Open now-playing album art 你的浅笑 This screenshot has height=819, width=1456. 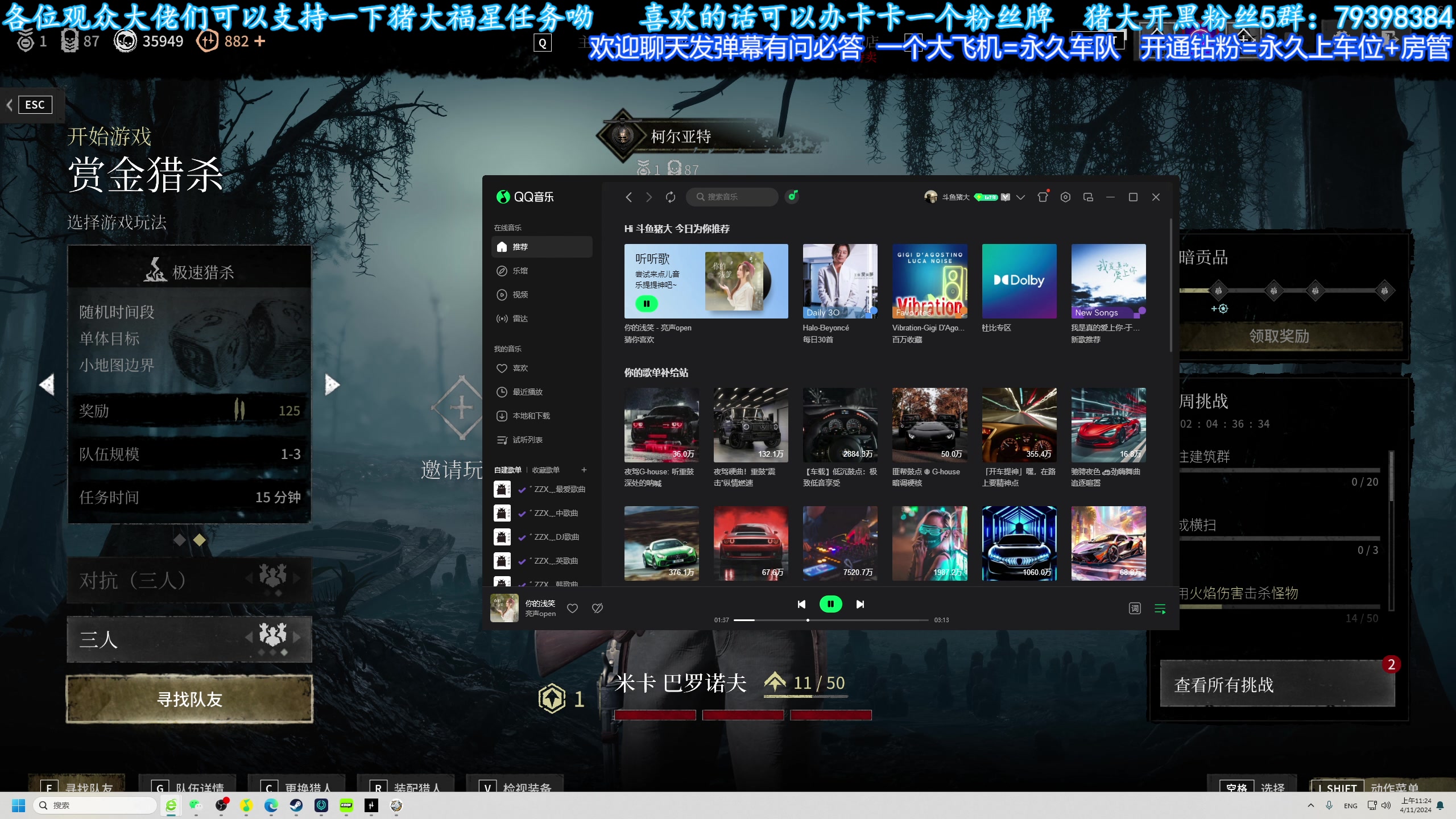[504, 608]
